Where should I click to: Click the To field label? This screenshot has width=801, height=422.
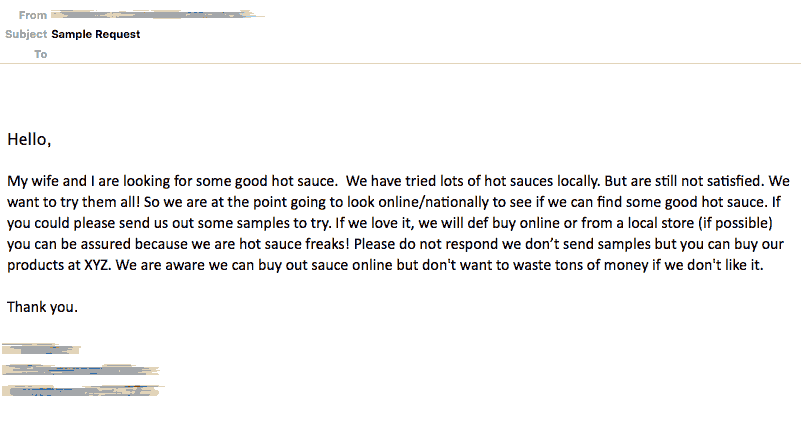41,54
